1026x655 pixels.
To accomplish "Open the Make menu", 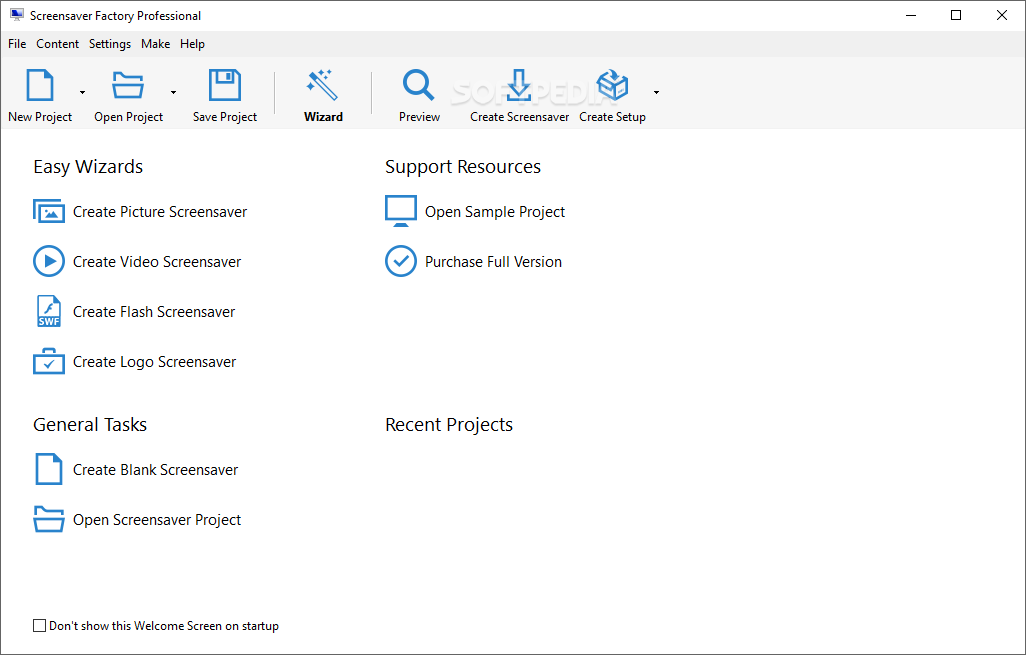I will (156, 44).
